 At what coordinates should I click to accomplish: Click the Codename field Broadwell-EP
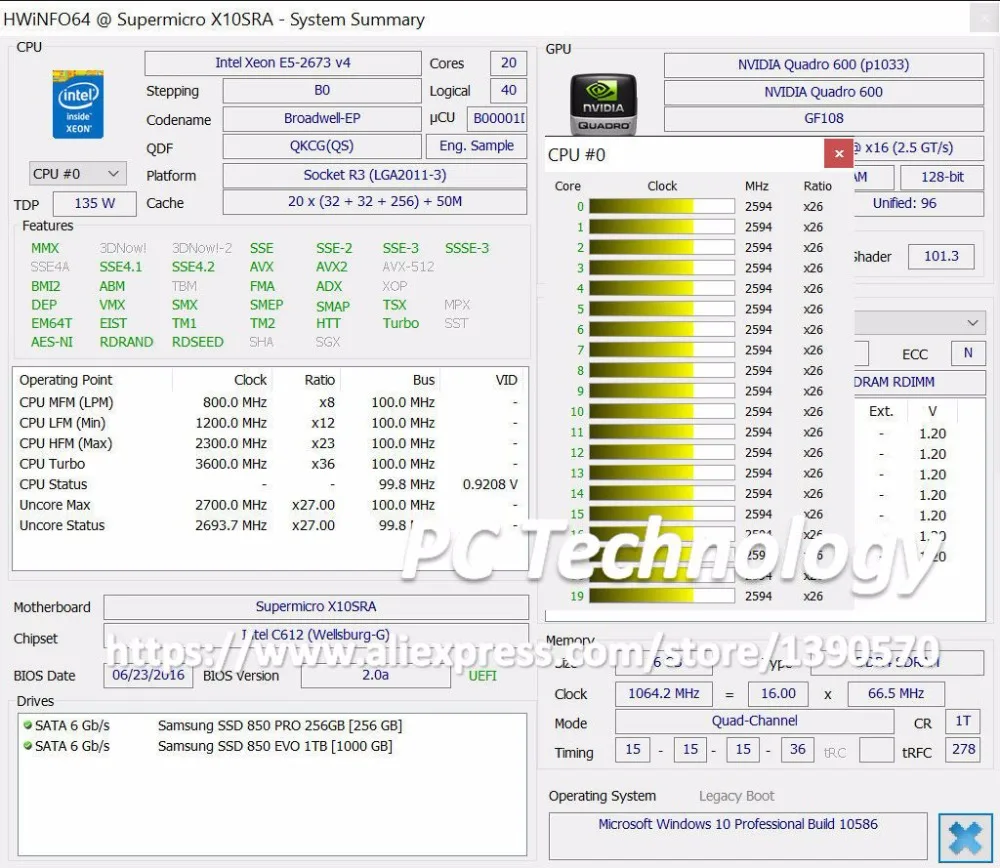click(x=321, y=119)
